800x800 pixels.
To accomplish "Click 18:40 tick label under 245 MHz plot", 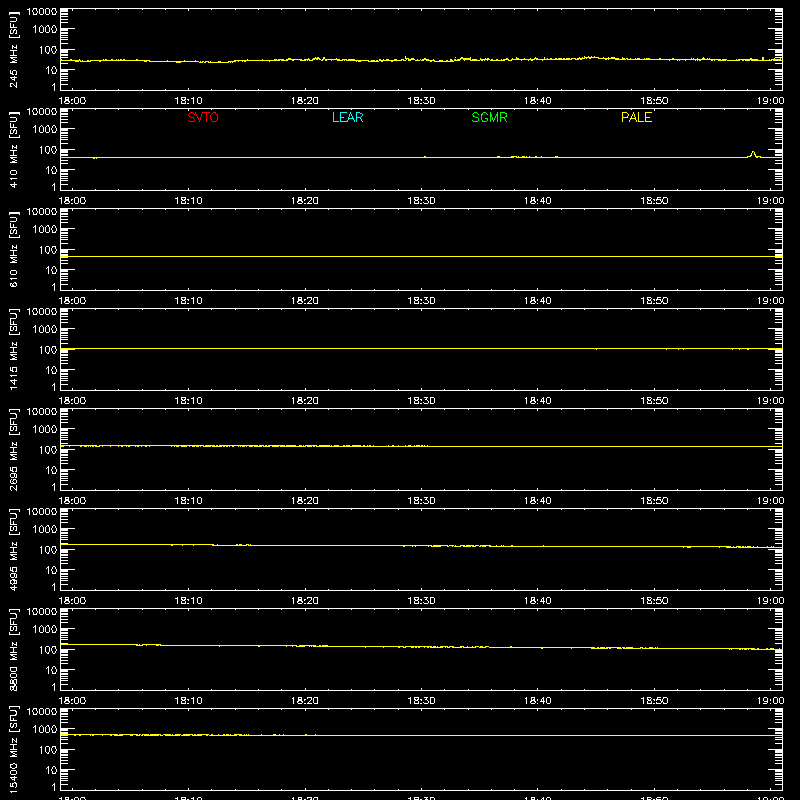I will (x=538, y=101).
